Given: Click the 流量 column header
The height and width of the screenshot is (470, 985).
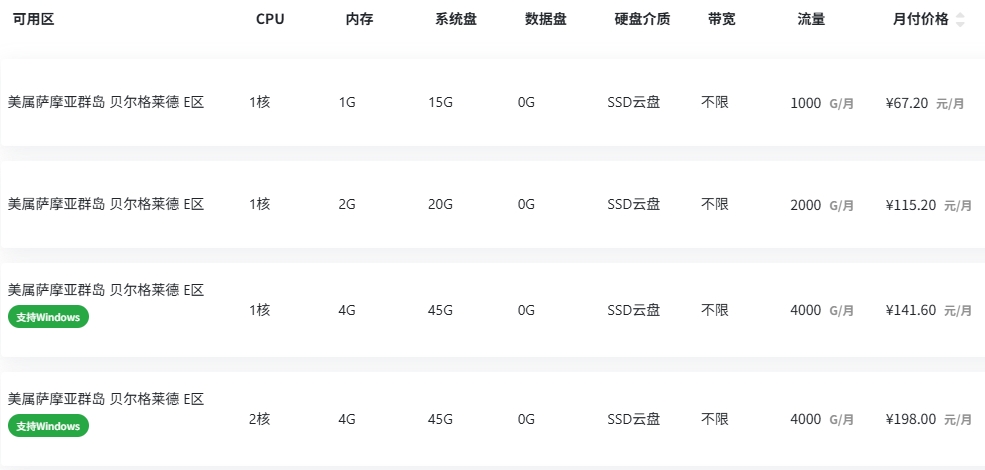Looking at the screenshot, I should click(811, 19).
